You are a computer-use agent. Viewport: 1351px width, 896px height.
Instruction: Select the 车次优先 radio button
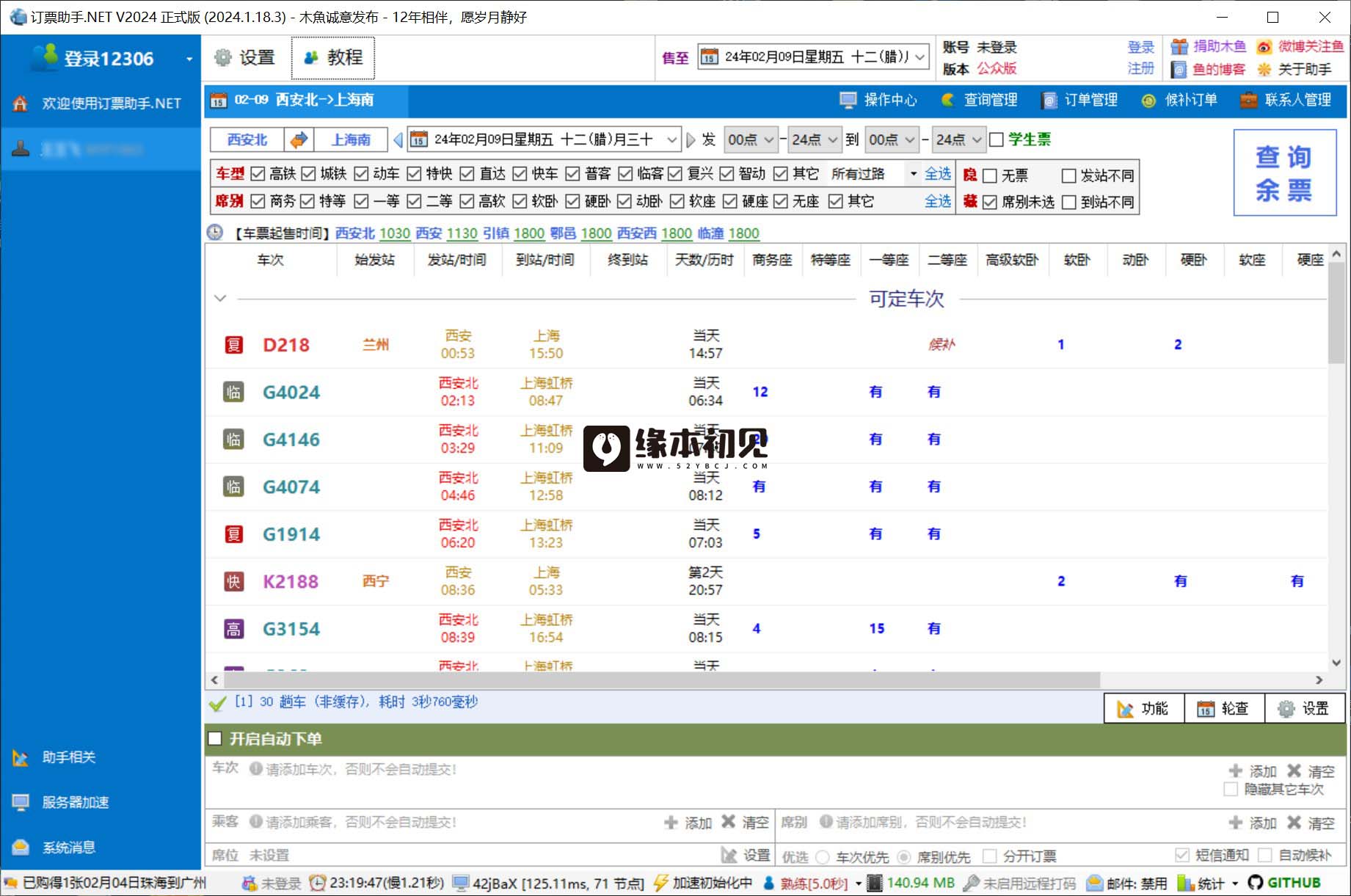823,856
